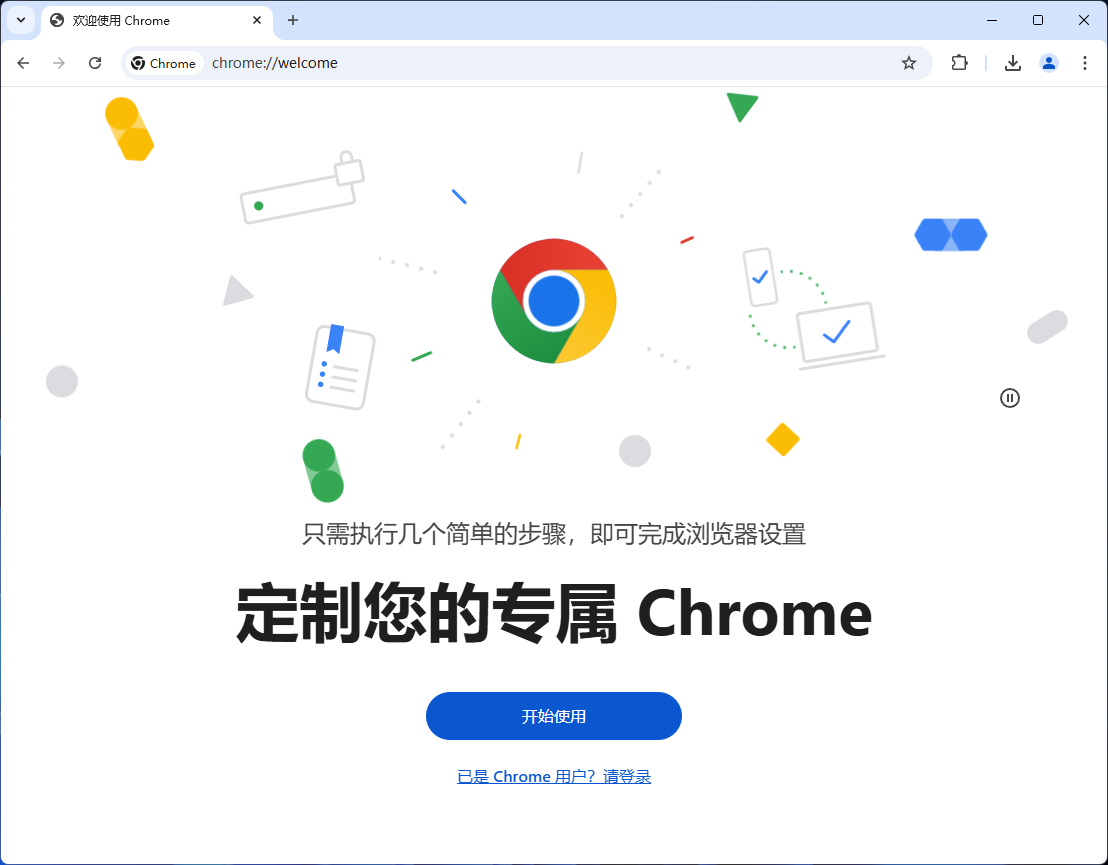Click the large Chrome logo illustration
The height and width of the screenshot is (865, 1108).
[553, 301]
